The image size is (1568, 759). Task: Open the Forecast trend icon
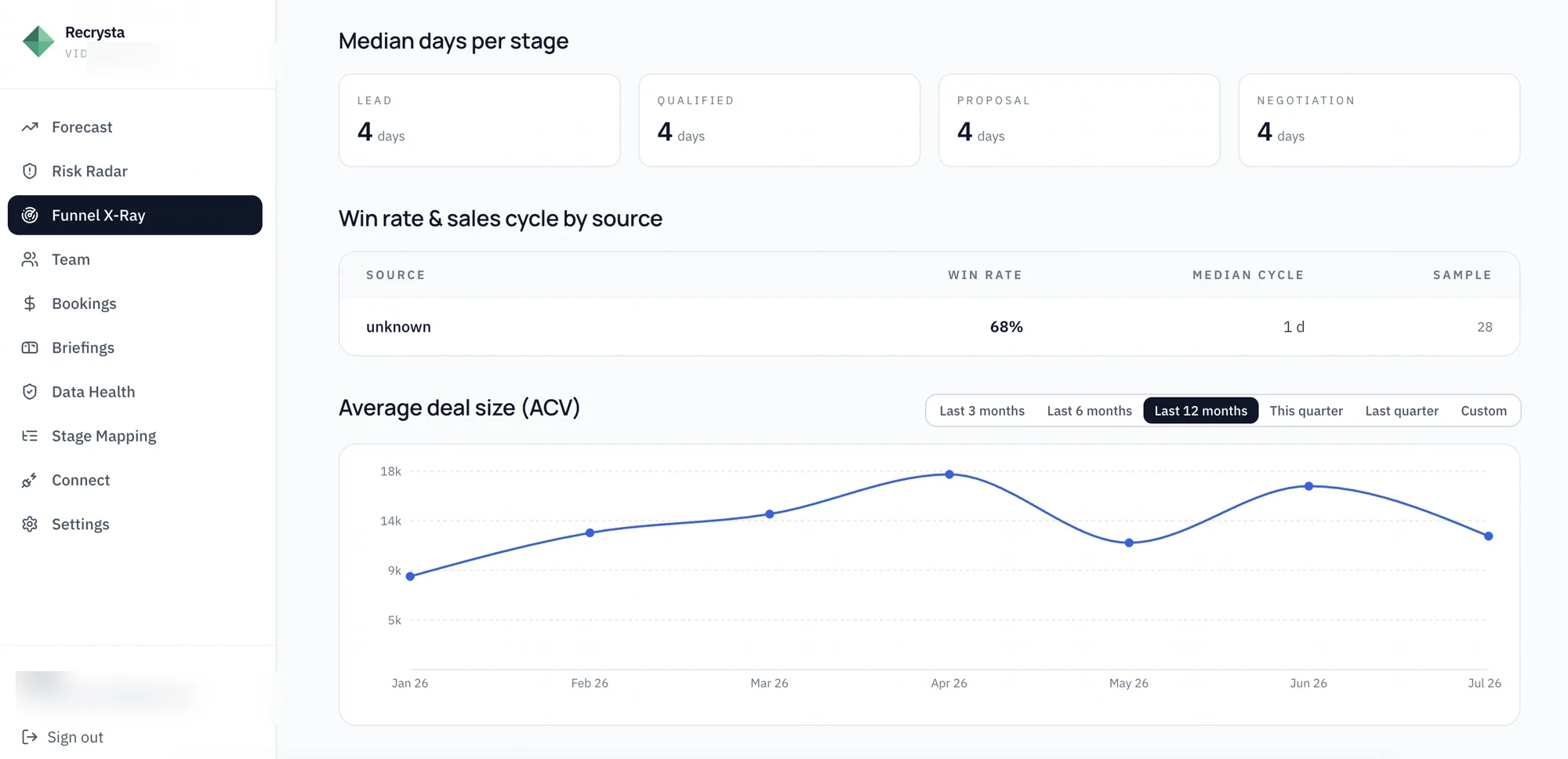(30, 127)
